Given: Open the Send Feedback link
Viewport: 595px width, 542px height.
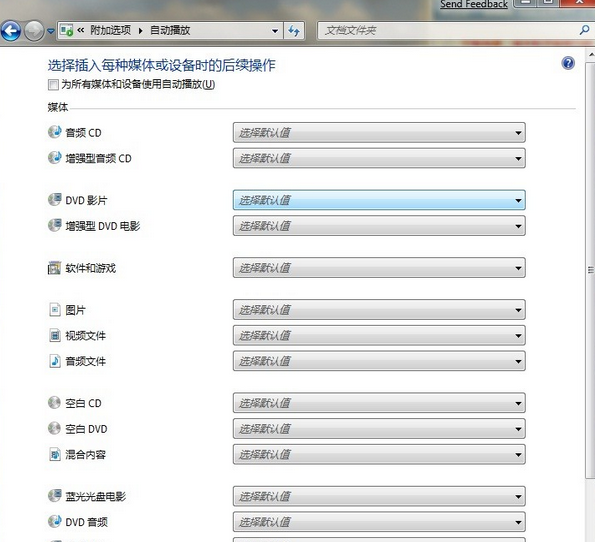Looking at the screenshot, I should (x=474, y=4).
